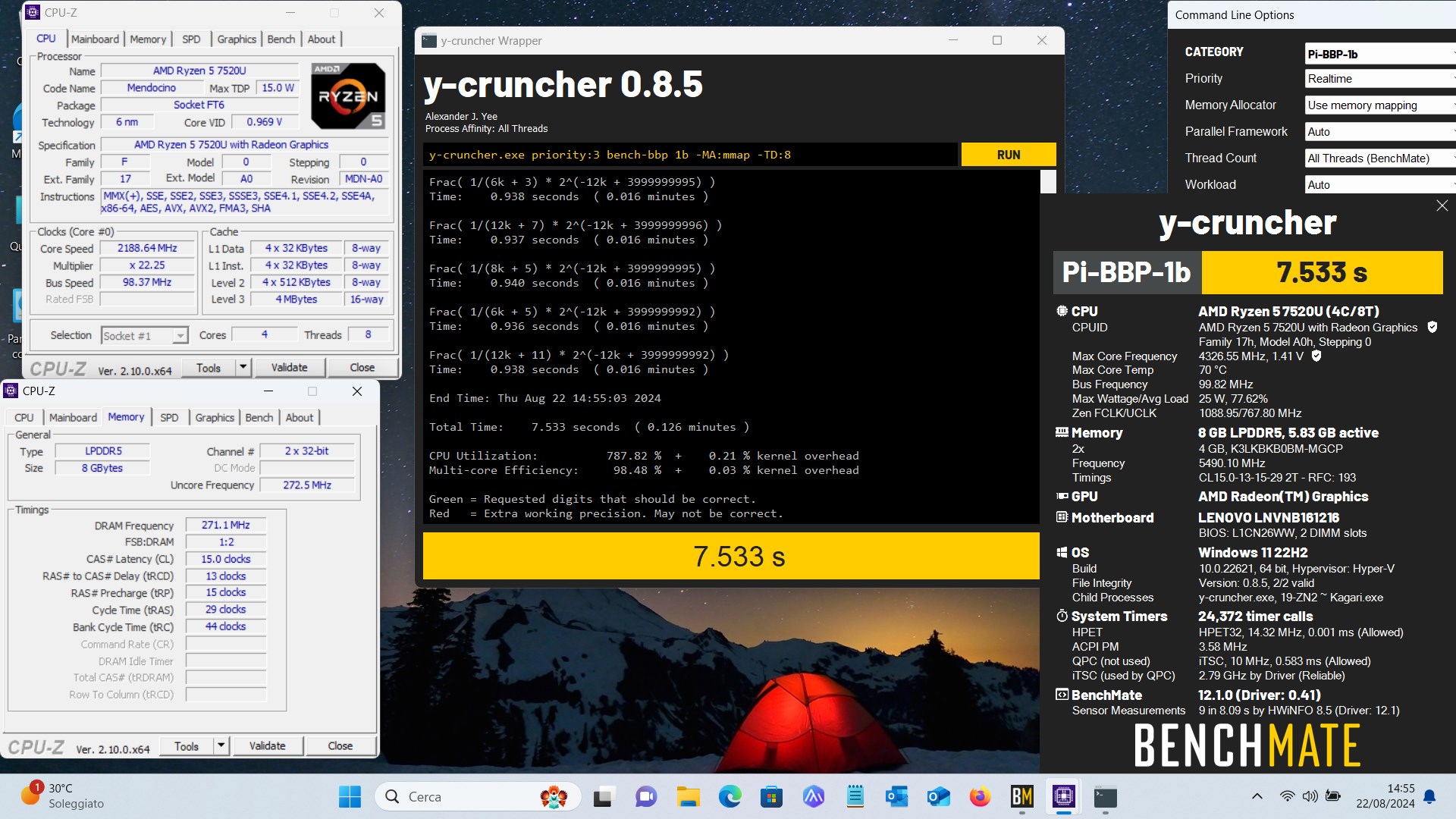Viewport: 1456px width, 819px height.
Task: Switch to Graphics tab in upper CPU-Z window
Action: coord(237,39)
